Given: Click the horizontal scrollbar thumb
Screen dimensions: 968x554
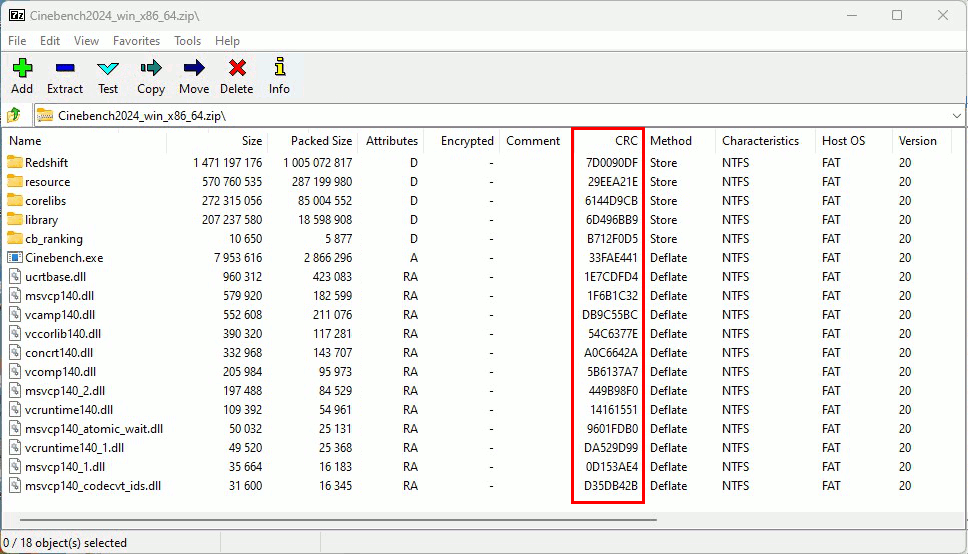Looking at the screenshot, I should point(338,520).
